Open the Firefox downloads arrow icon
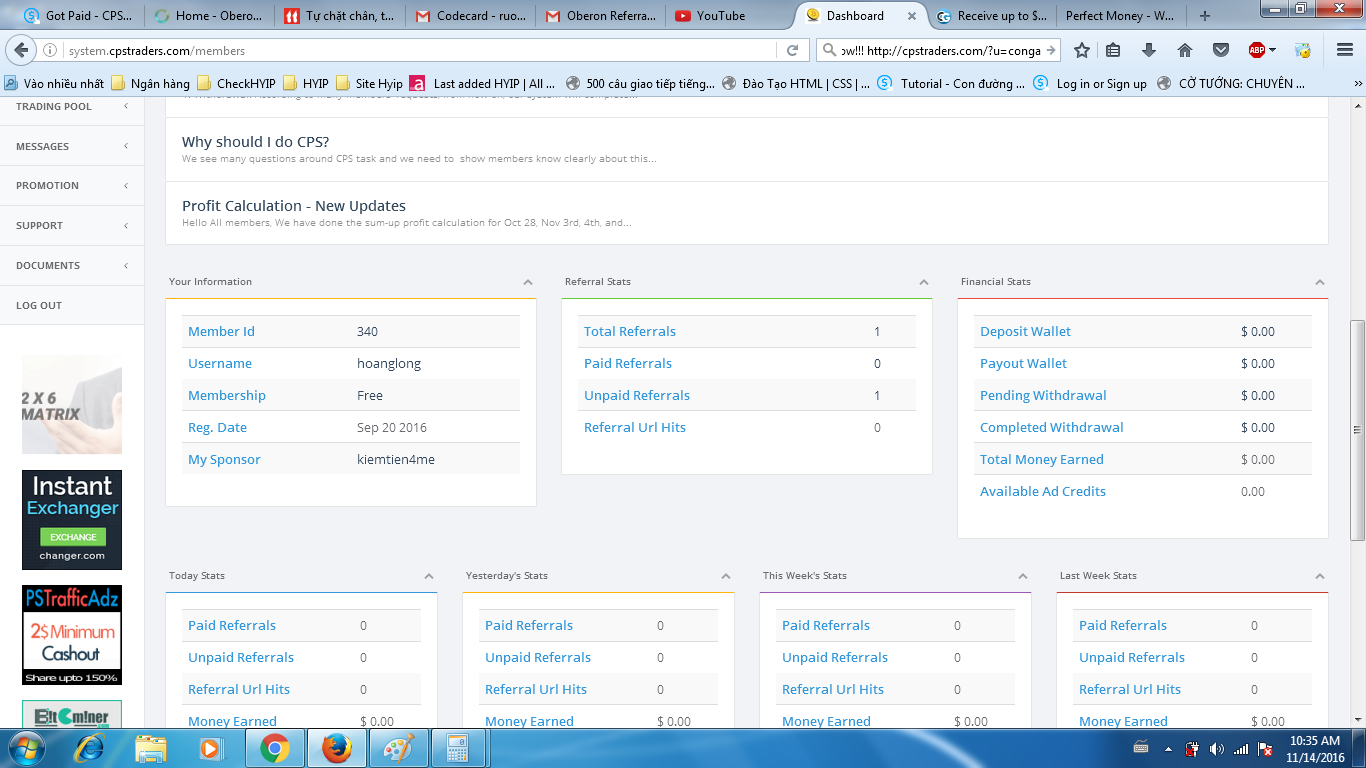Screen dimensions: 1366x768 (x=1149, y=50)
